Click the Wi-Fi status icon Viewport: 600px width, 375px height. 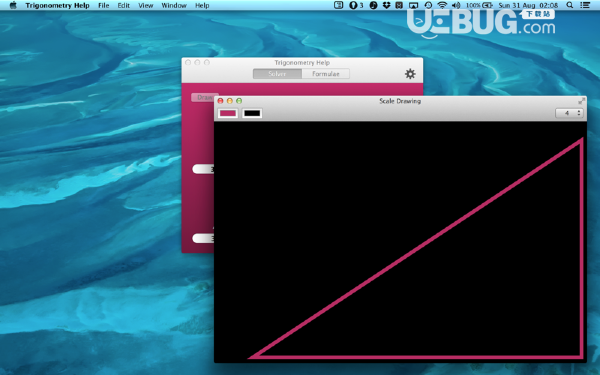442,5
